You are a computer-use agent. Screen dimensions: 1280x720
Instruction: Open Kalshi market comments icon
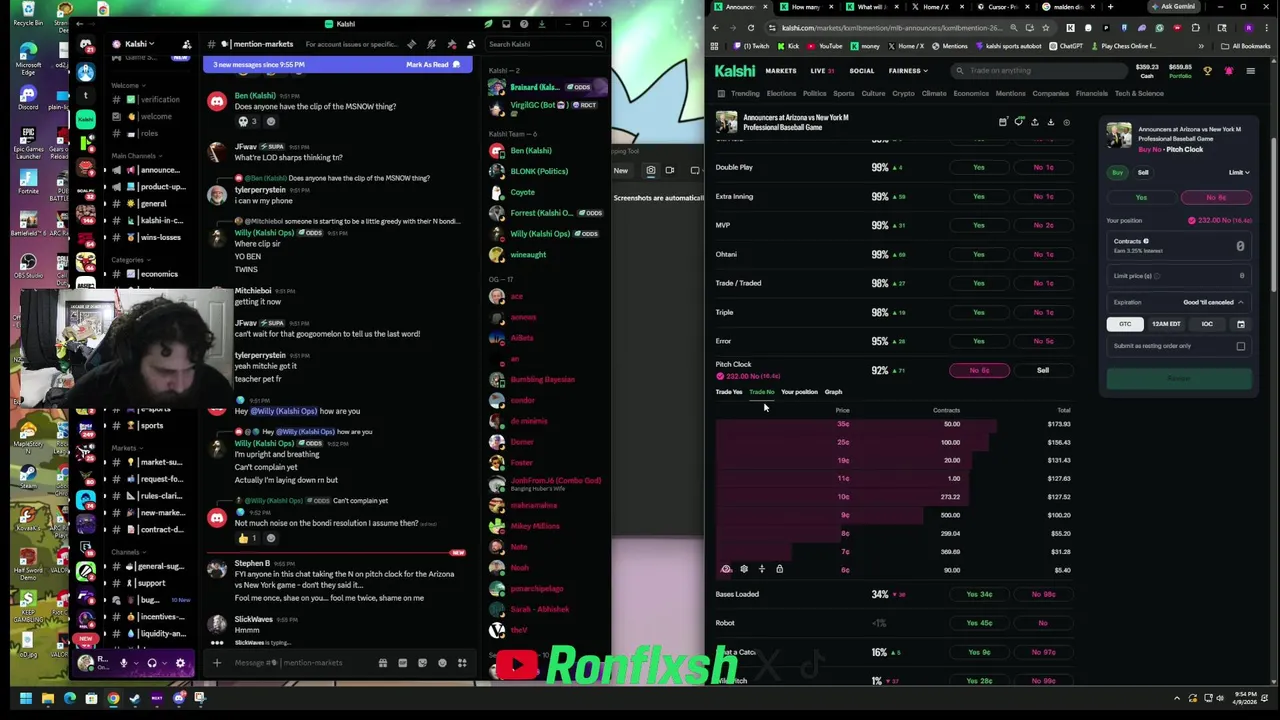(x=1019, y=122)
